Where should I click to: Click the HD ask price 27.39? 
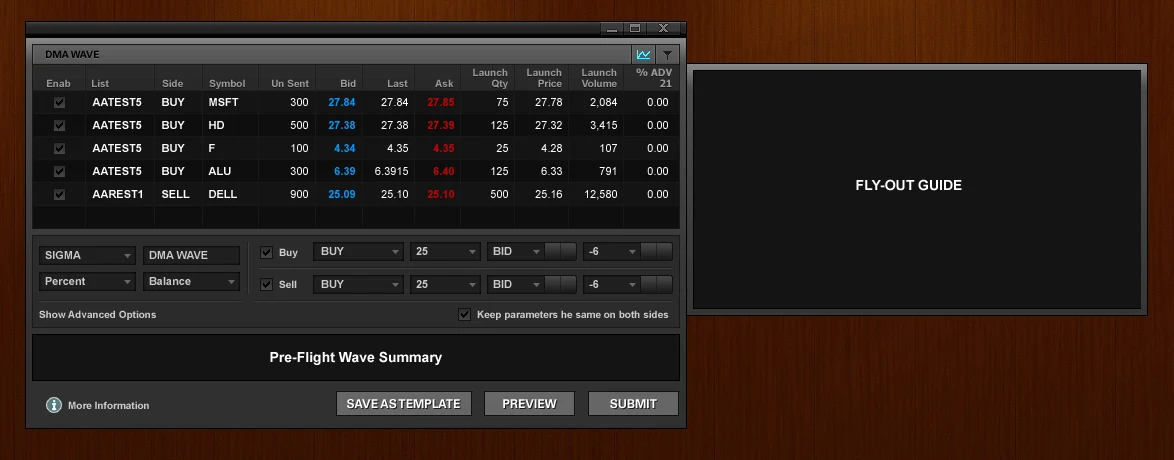(x=441, y=125)
